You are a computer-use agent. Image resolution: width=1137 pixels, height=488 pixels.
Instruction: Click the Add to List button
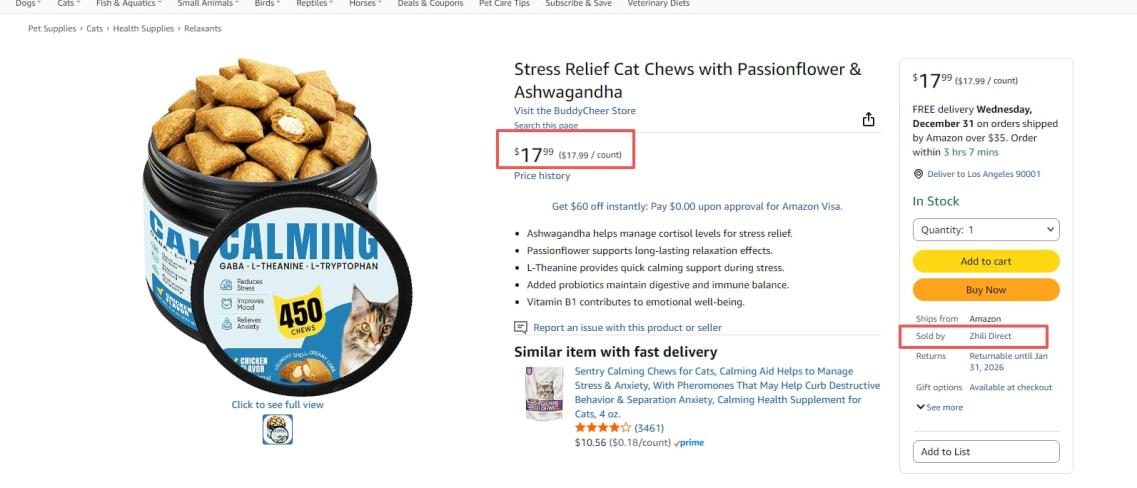[985, 452]
